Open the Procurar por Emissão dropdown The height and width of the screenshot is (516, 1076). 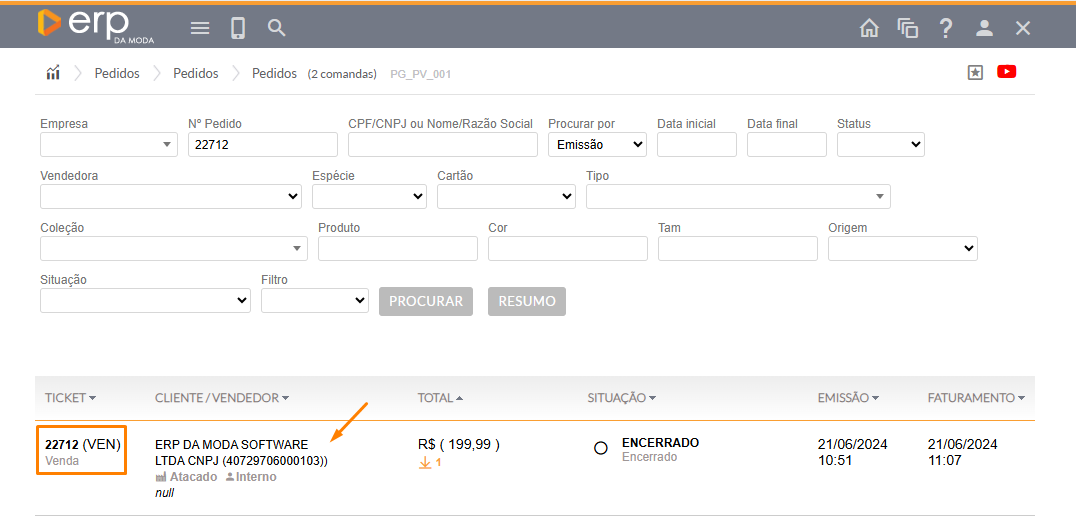click(597, 145)
